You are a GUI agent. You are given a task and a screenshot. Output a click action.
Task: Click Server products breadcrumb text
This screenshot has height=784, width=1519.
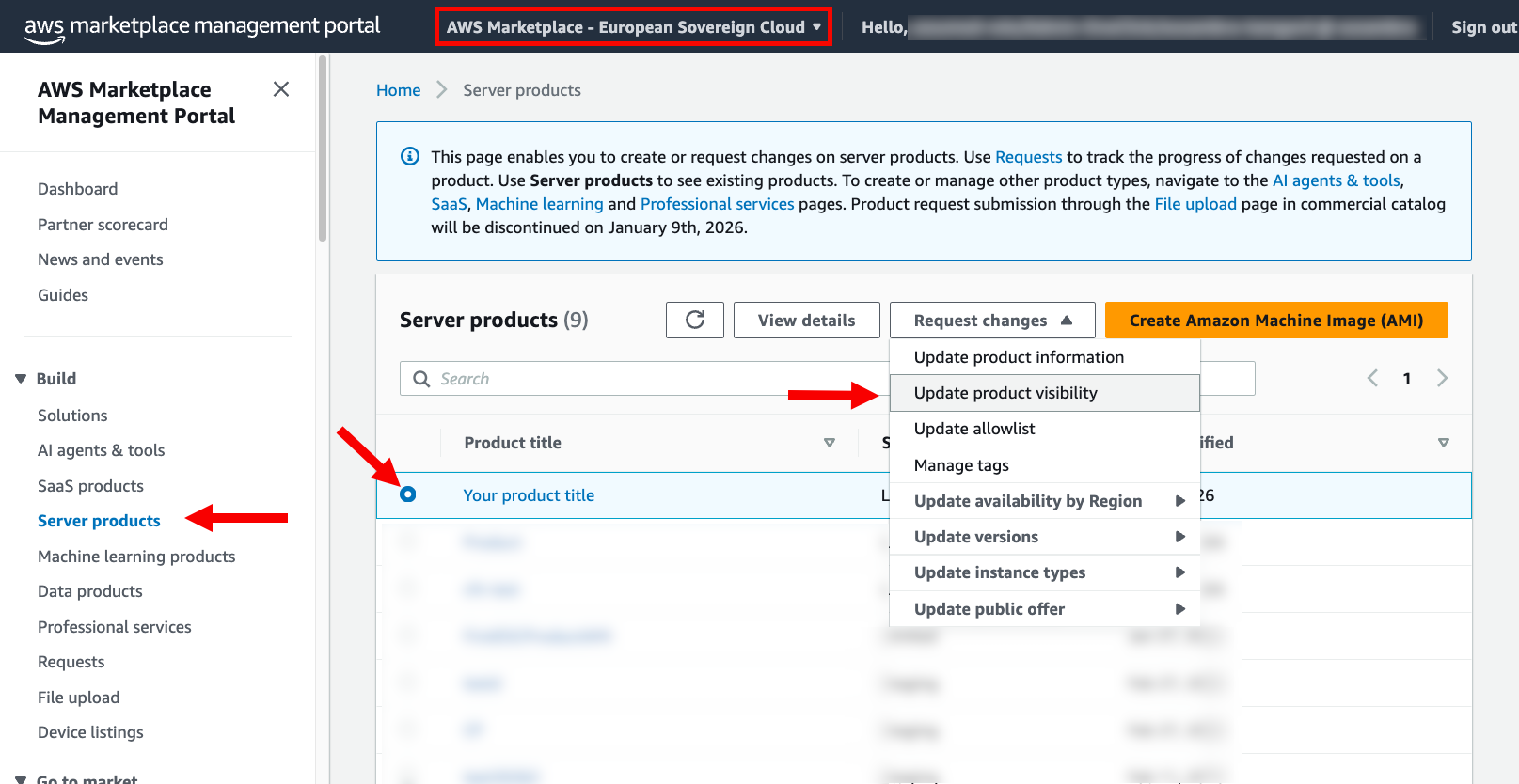click(x=522, y=90)
